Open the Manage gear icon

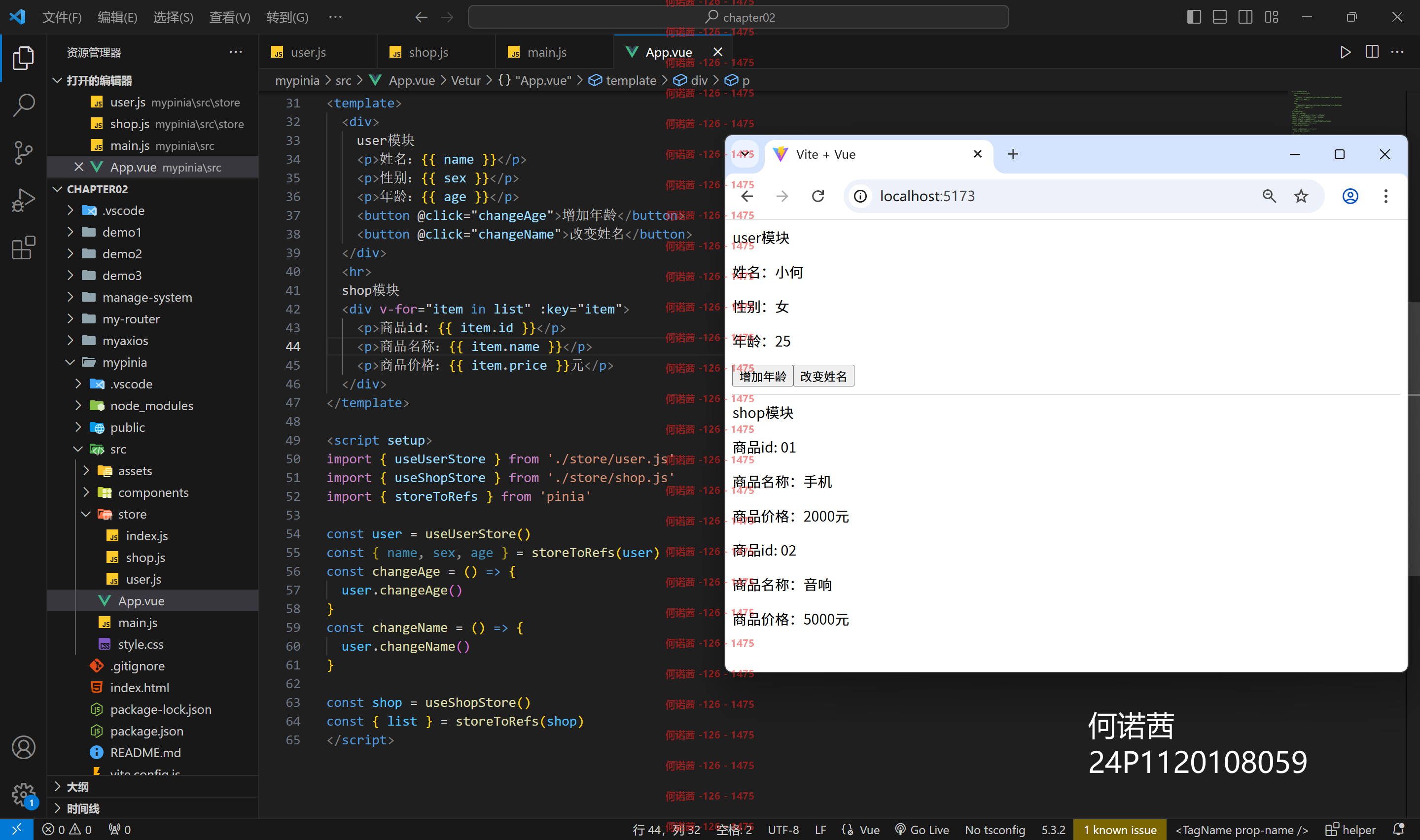(x=23, y=795)
